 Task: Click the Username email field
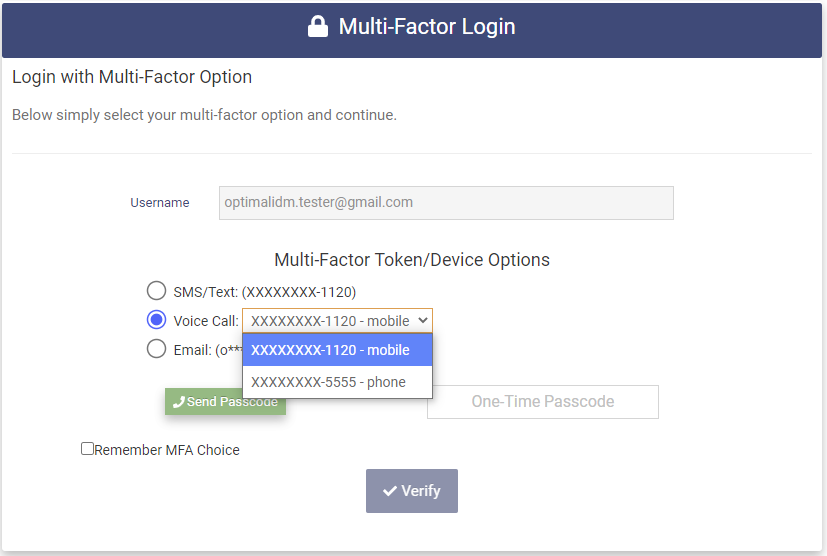446,202
